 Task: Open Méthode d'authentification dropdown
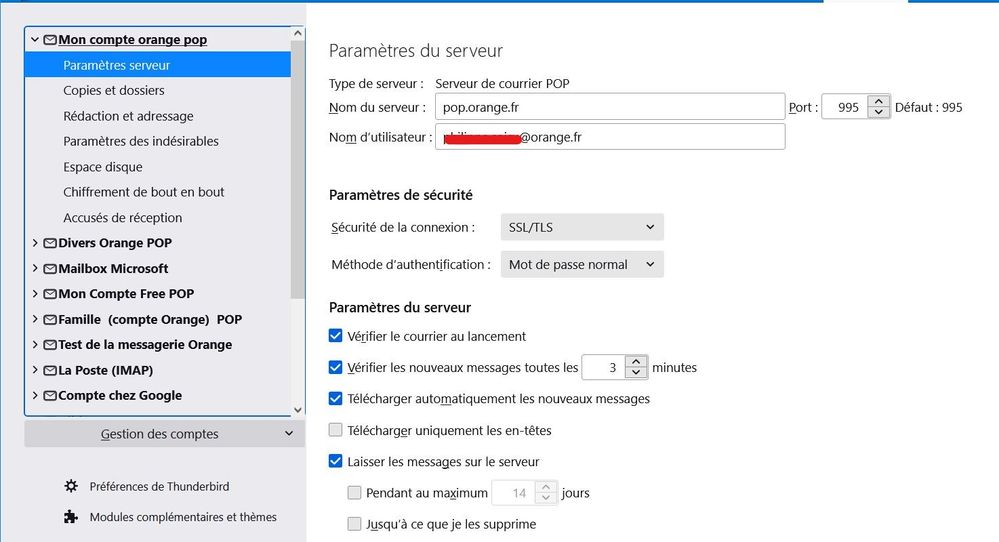pyautogui.click(x=581, y=264)
